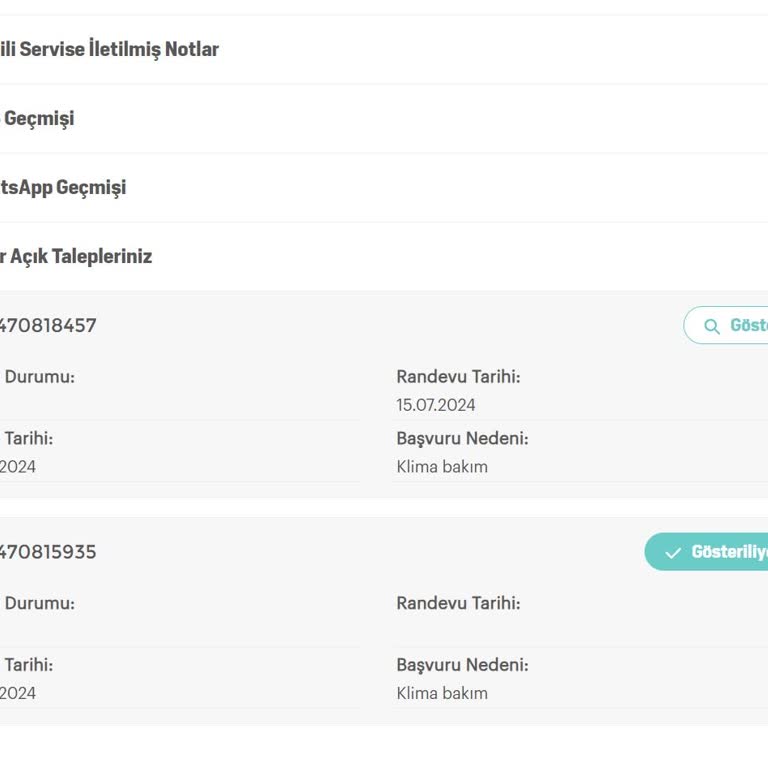Click the checkmark icon in Gösteriliyor button

[673, 553]
